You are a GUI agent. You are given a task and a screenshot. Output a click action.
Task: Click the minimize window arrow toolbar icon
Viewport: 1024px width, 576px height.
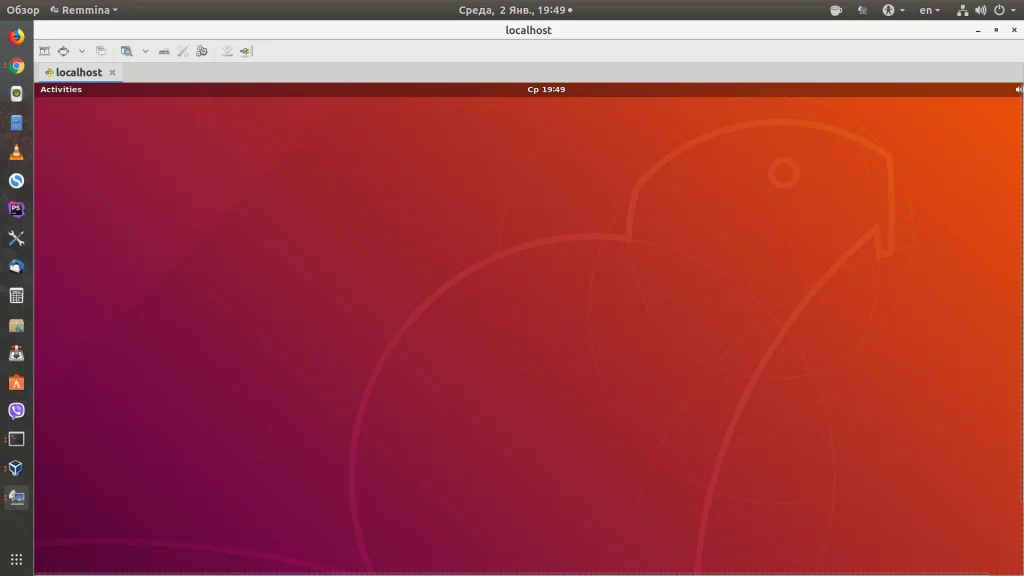click(x=227, y=51)
